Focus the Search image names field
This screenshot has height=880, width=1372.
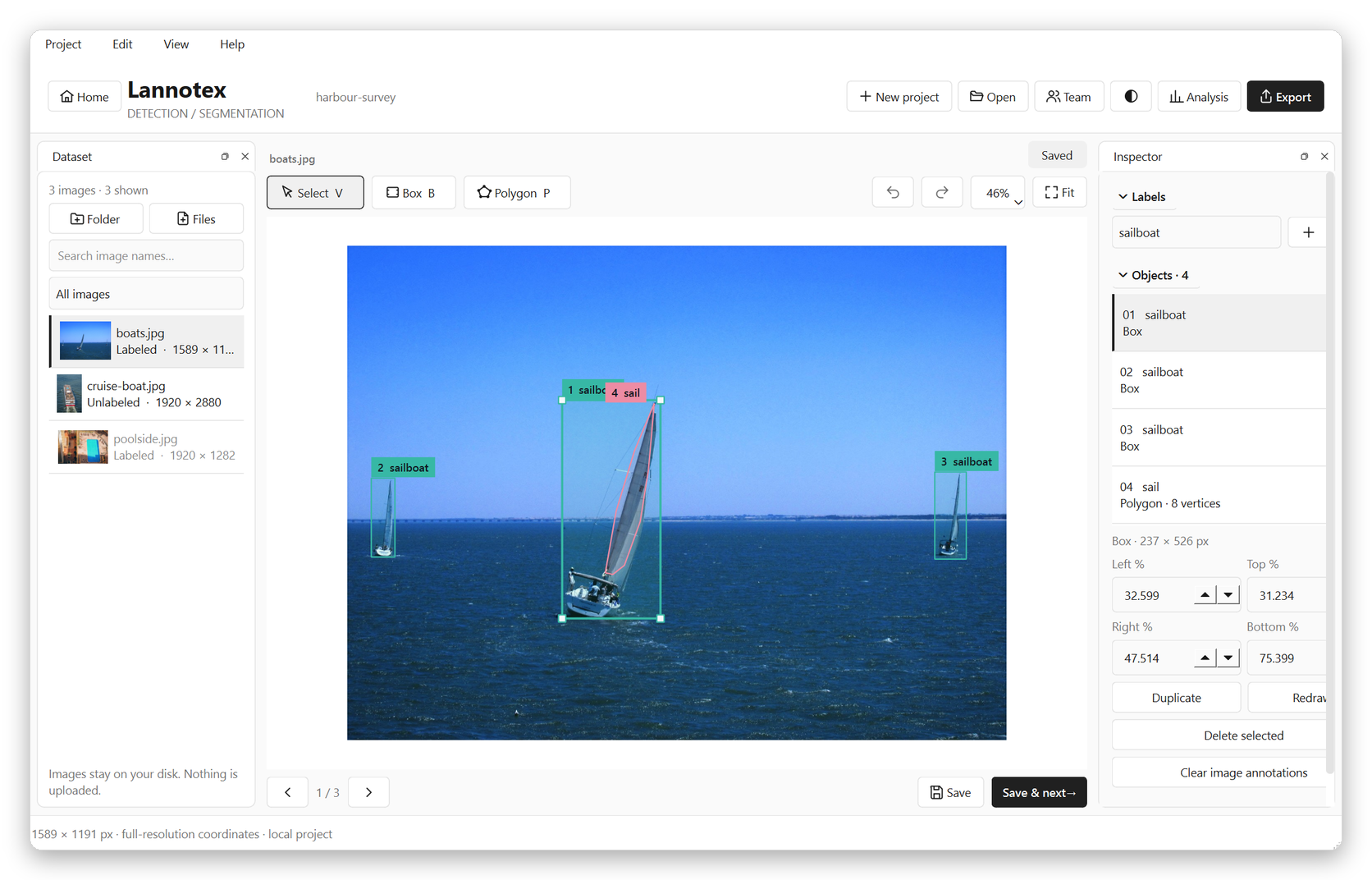[x=146, y=256]
